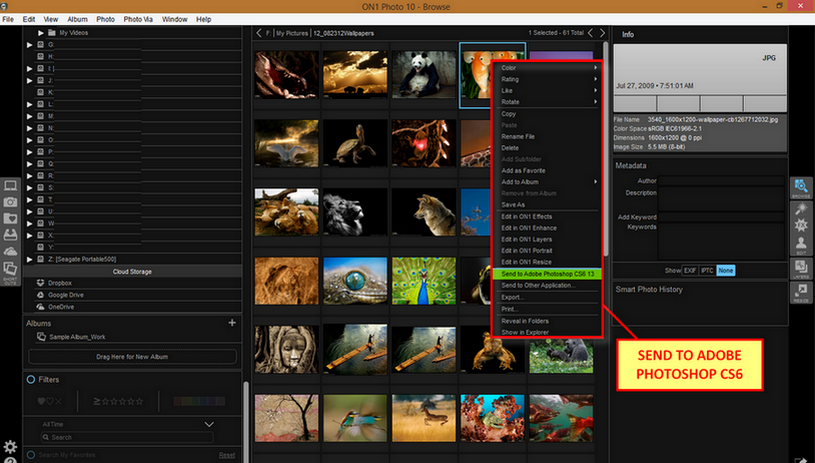Select the Desktop computer shortcut icon
This screenshot has height=463, width=815.
click(x=10, y=186)
